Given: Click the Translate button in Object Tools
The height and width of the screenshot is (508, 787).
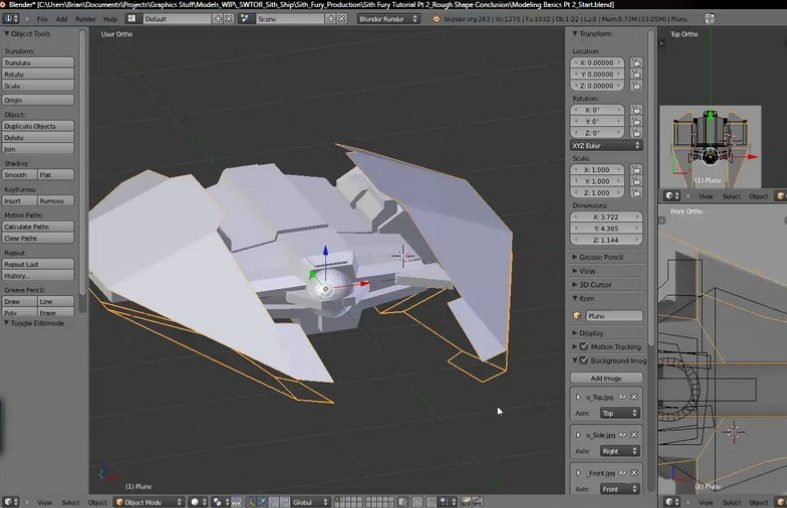Looking at the screenshot, I should click(x=38, y=63).
